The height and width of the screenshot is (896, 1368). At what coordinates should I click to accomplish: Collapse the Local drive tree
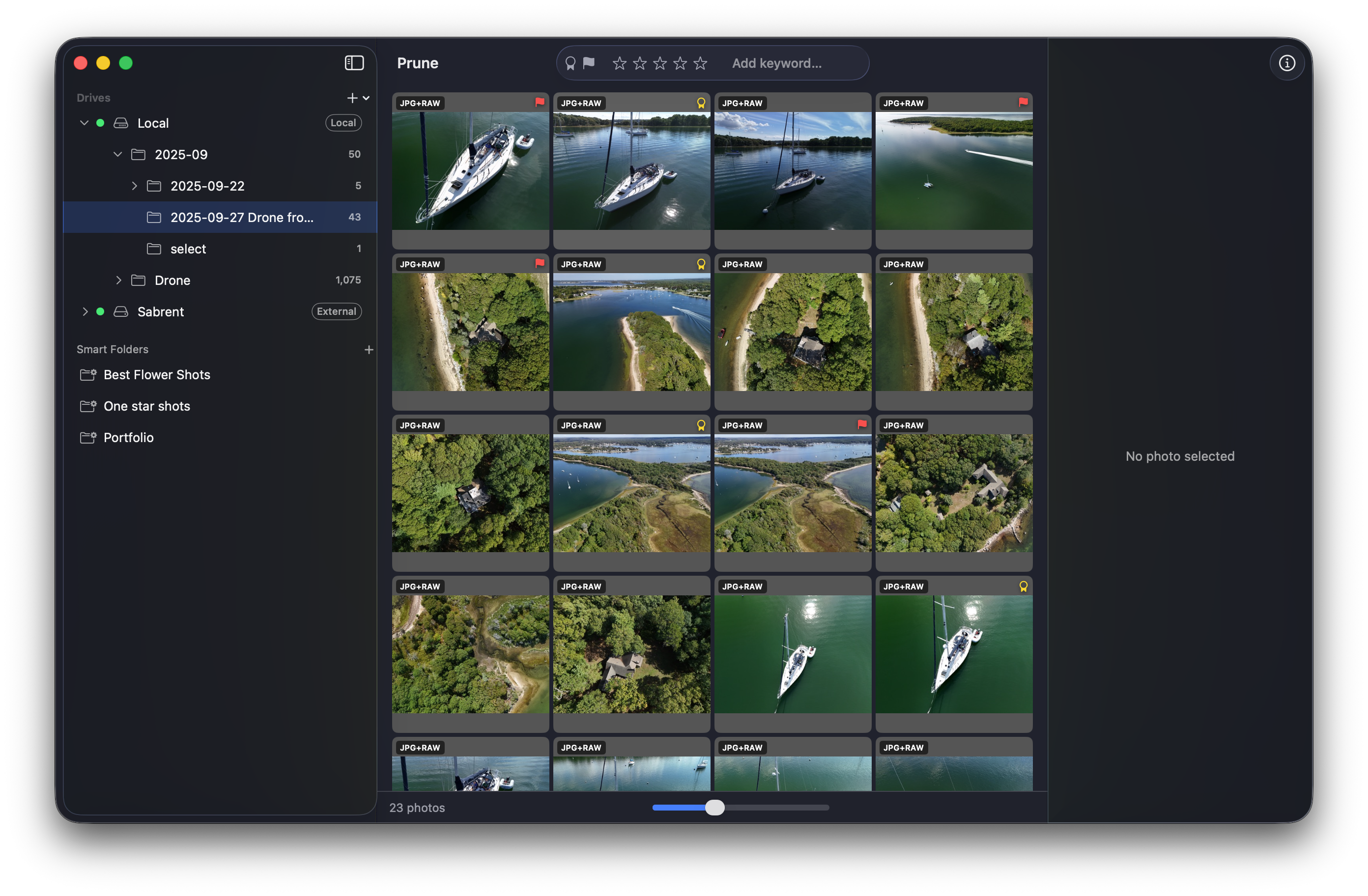84,123
